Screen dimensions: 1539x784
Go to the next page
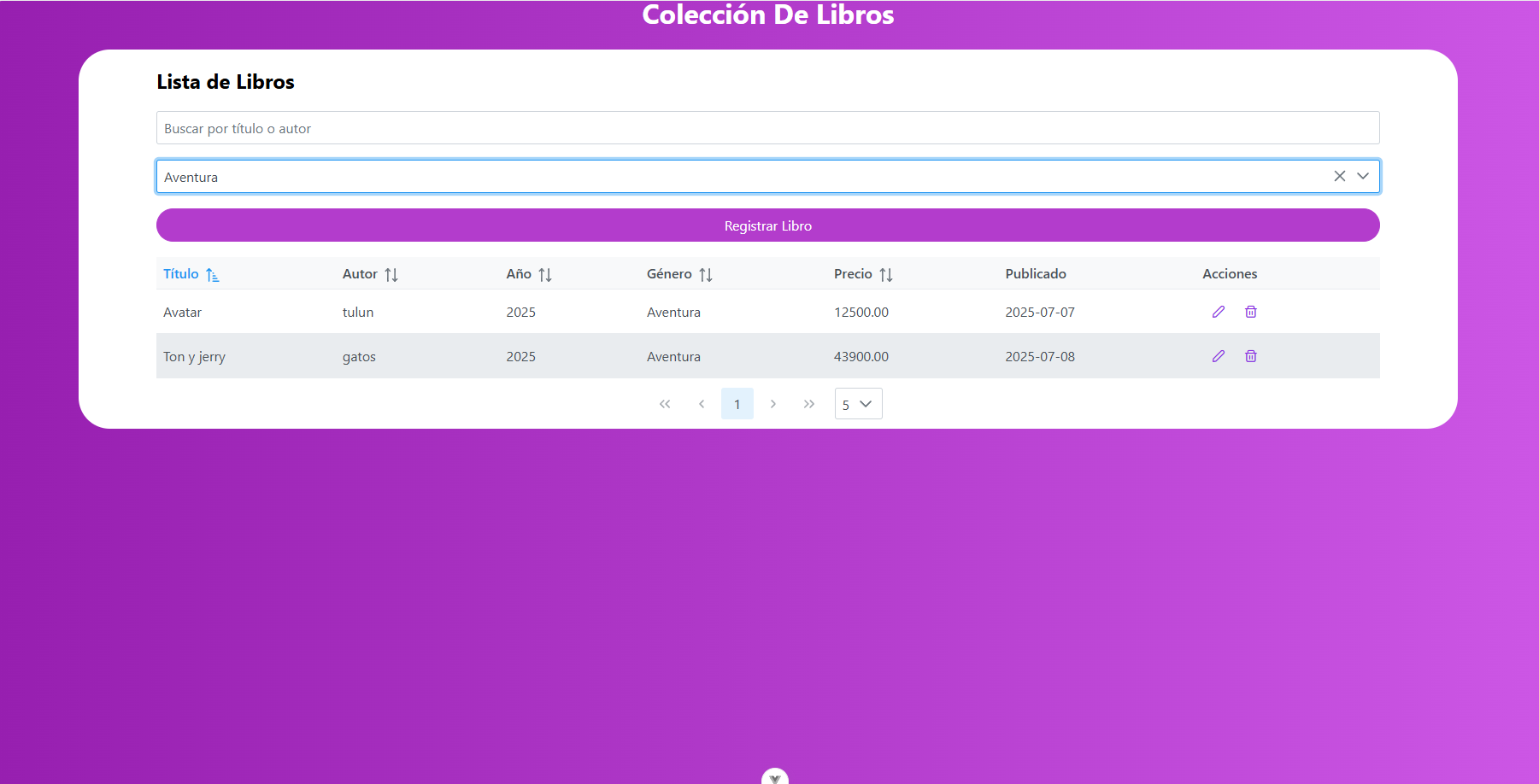773,404
